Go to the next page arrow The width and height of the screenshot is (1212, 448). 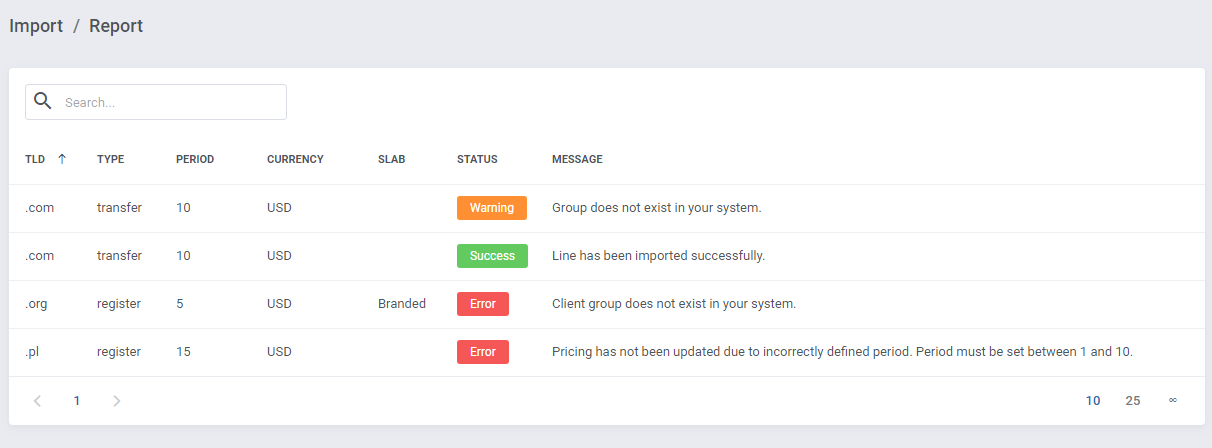[x=116, y=401]
